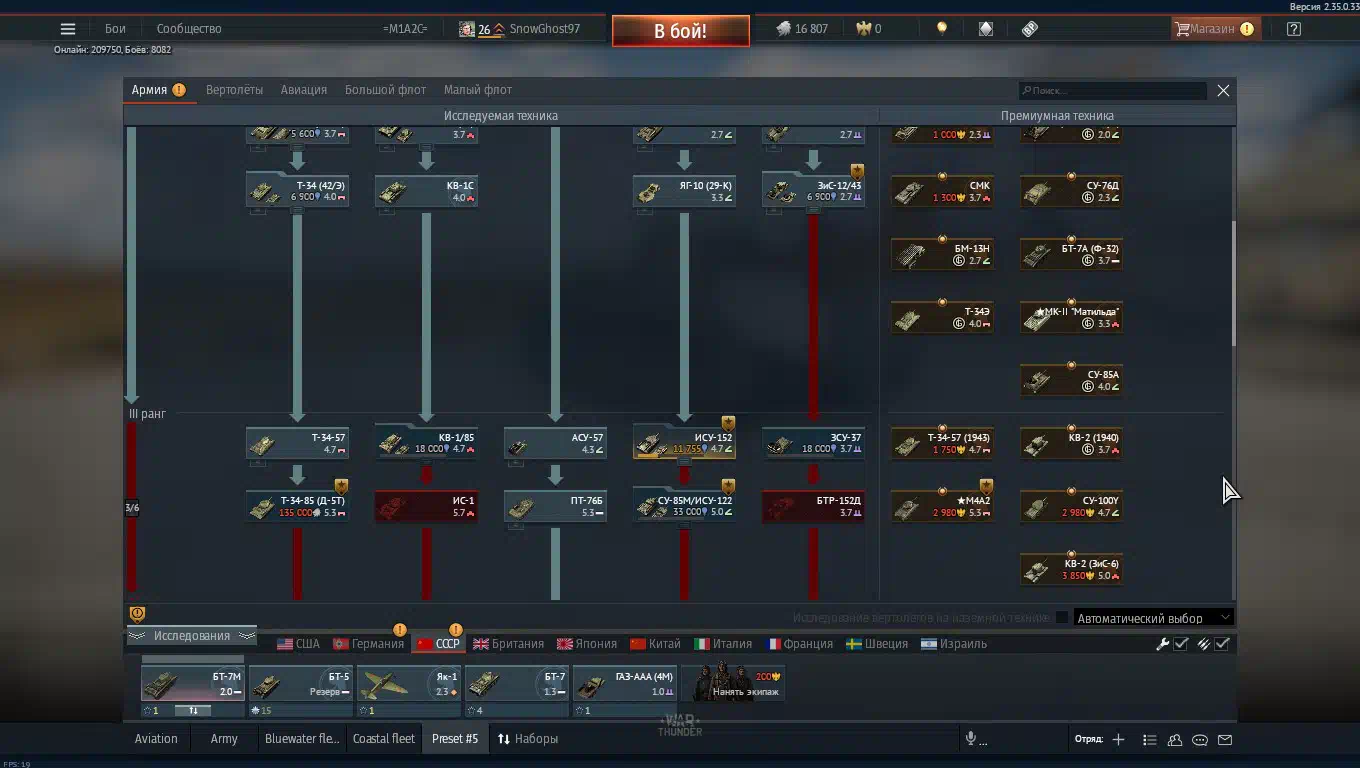
Task: Open the Магазин shop cart
Action: pyautogui.click(x=1214, y=29)
